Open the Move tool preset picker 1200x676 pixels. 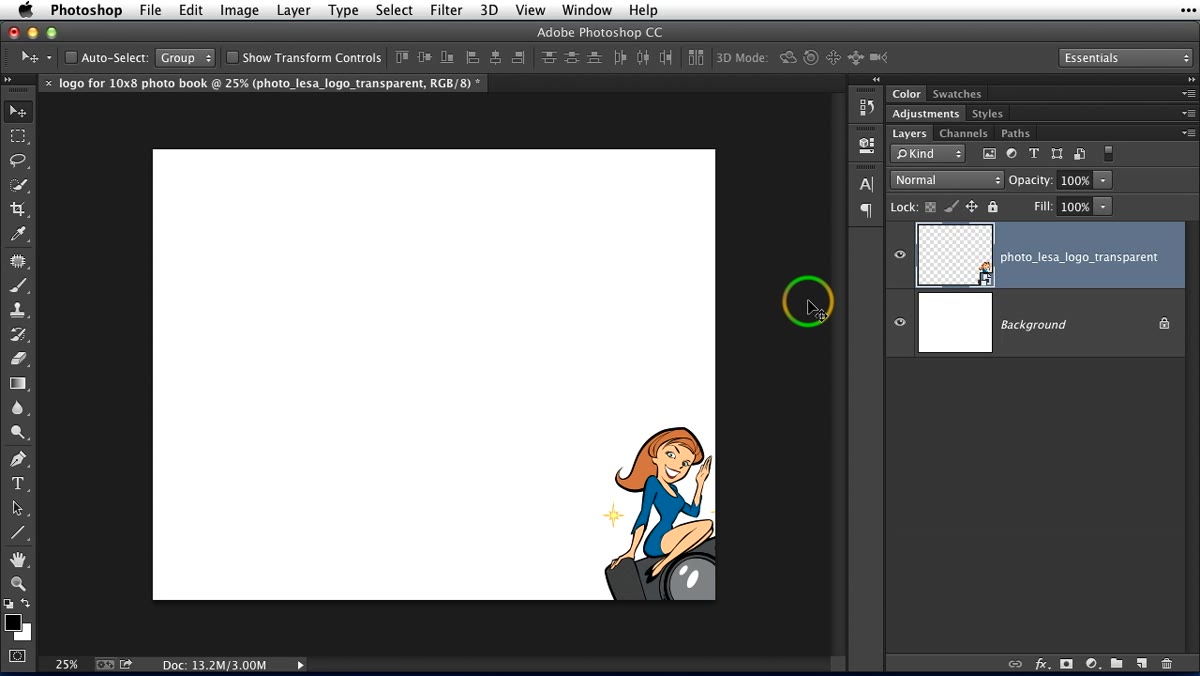point(36,58)
